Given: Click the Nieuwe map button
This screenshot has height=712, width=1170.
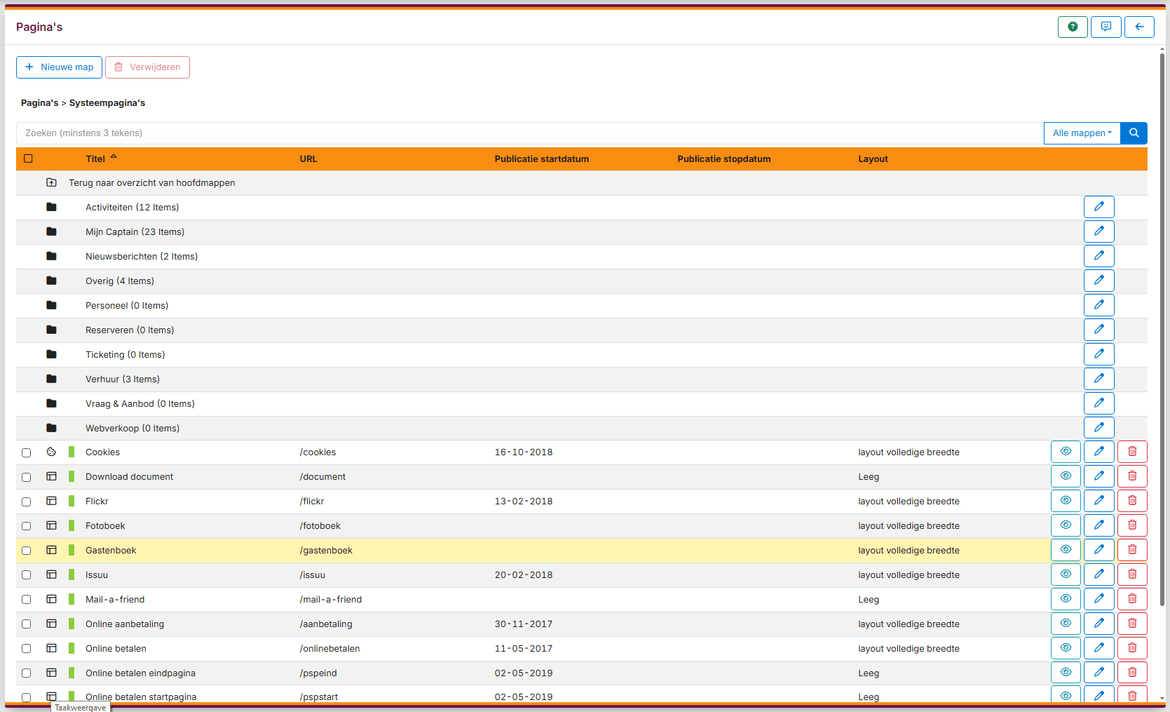Looking at the screenshot, I should point(59,67).
